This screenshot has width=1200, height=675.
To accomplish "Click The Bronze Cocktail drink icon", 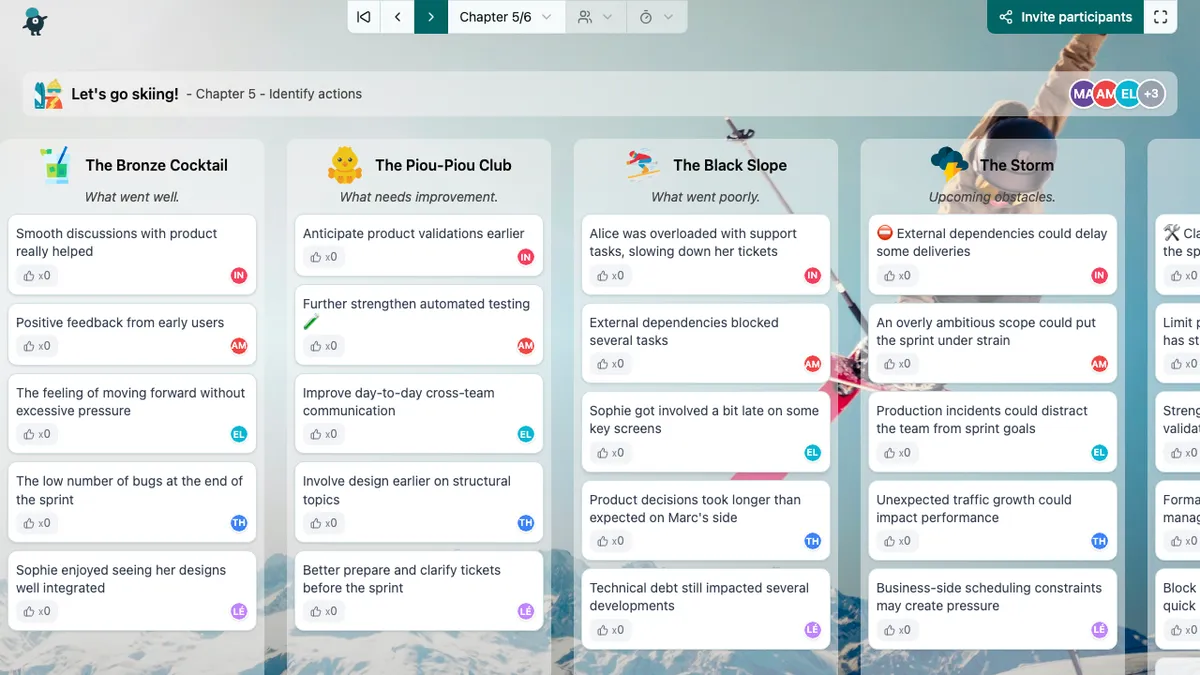I will (x=55, y=165).
